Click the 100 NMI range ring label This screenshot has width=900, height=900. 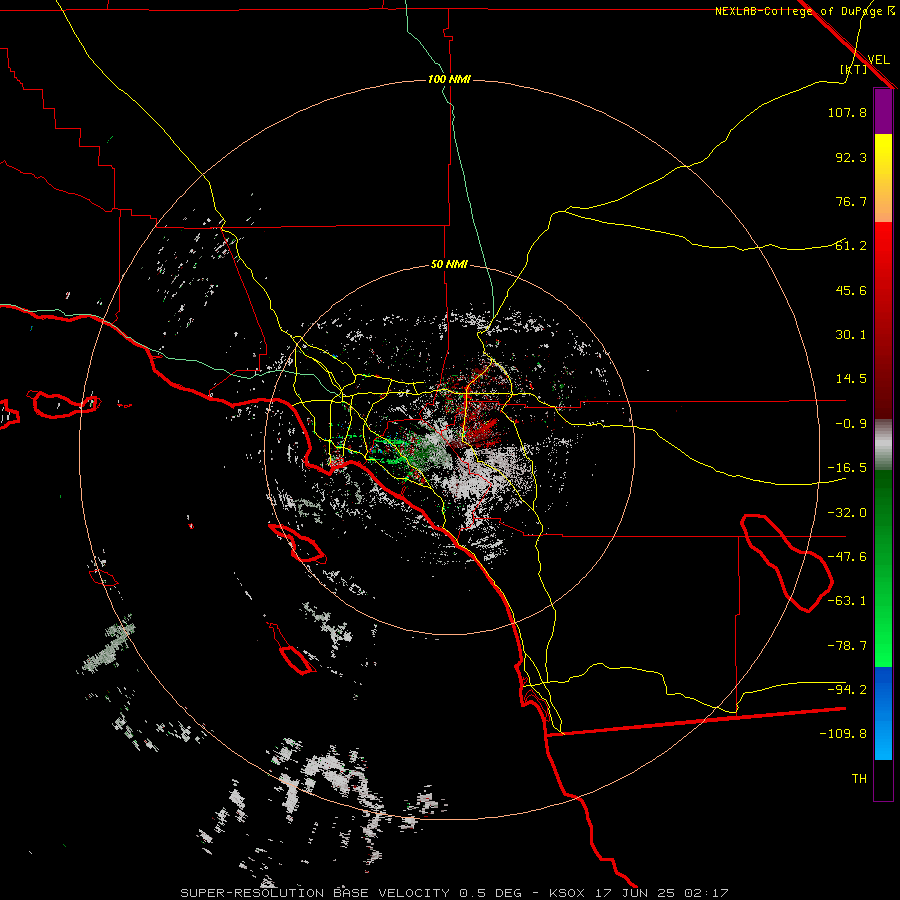(x=449, y=79)
